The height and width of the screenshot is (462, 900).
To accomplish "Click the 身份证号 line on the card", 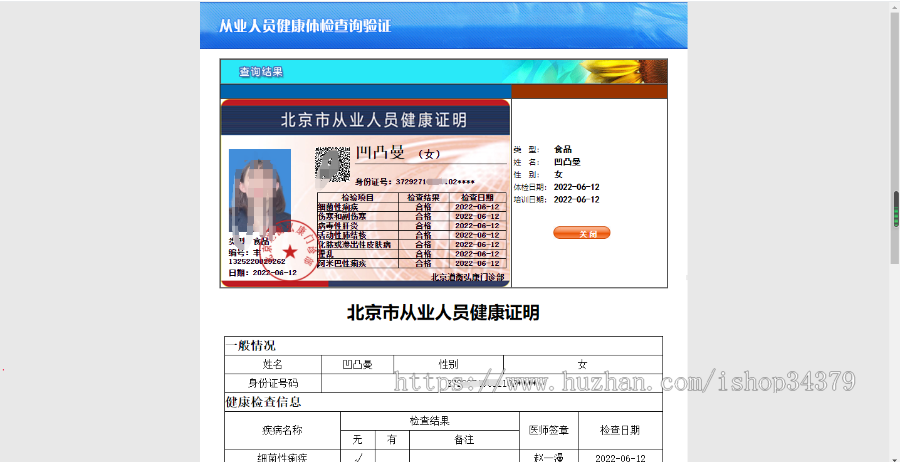I will click(x=415, y=182).
